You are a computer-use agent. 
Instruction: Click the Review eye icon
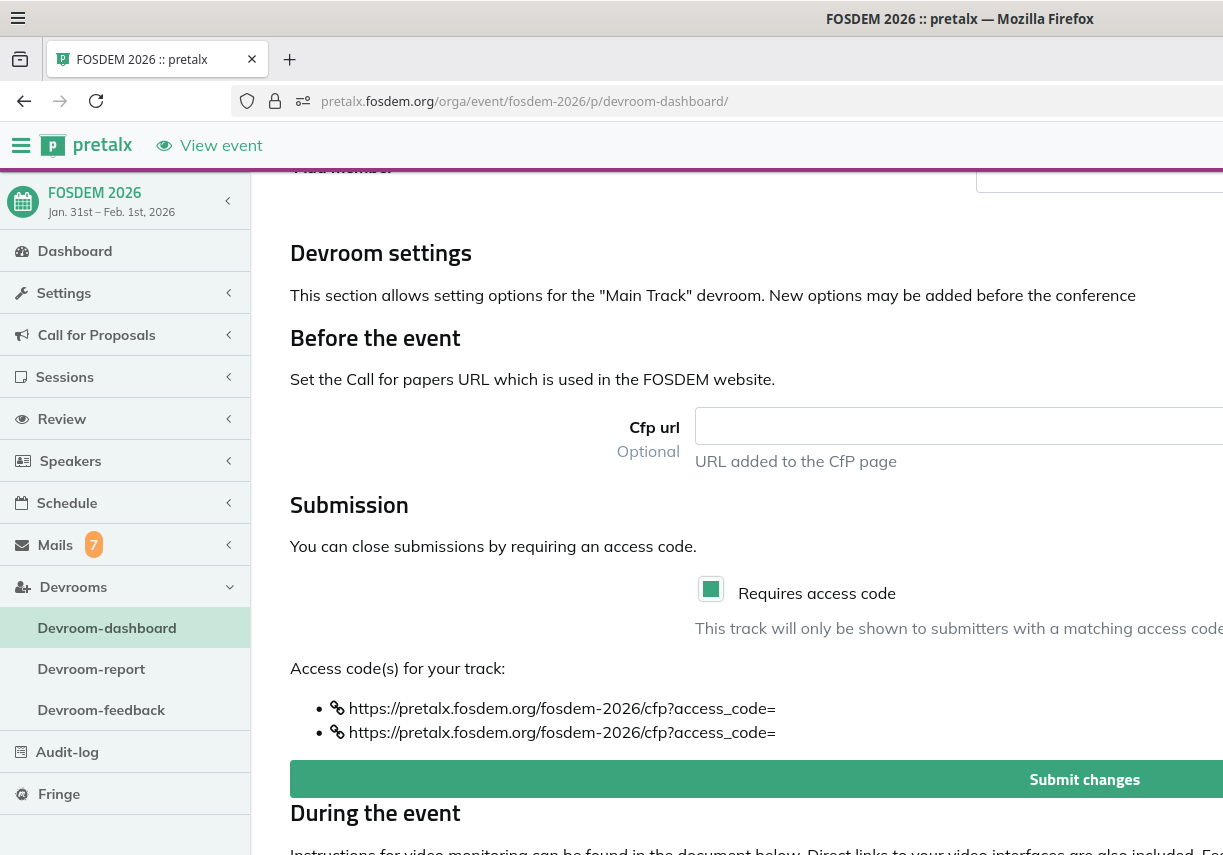21,419
